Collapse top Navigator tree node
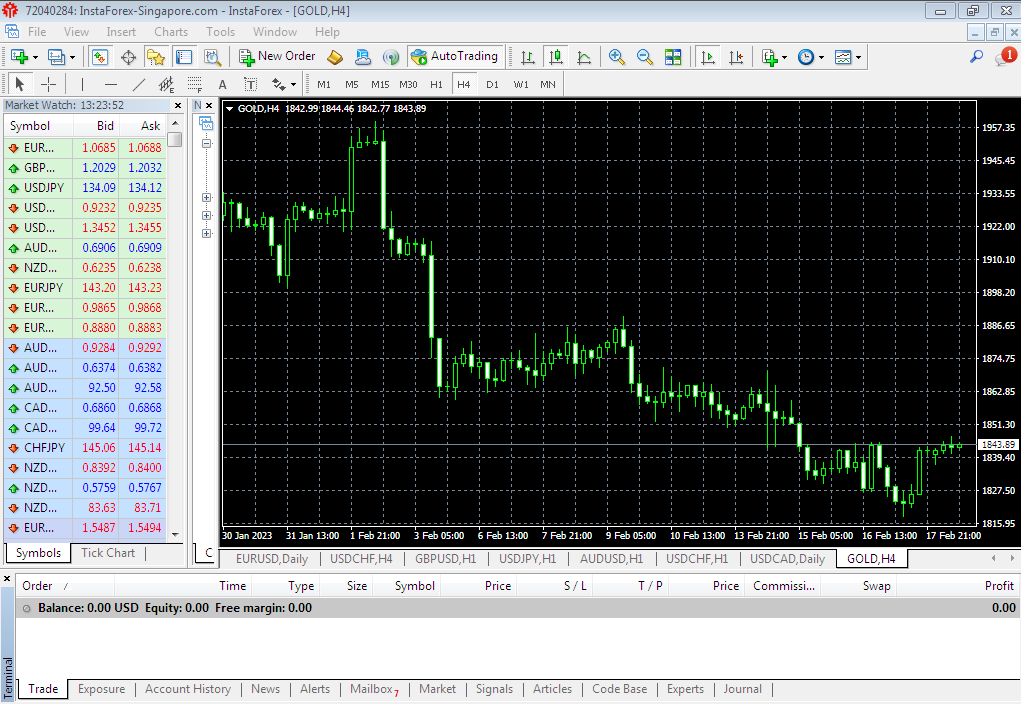The width and height of the screenshot is (1021, 704). (206, 143)
